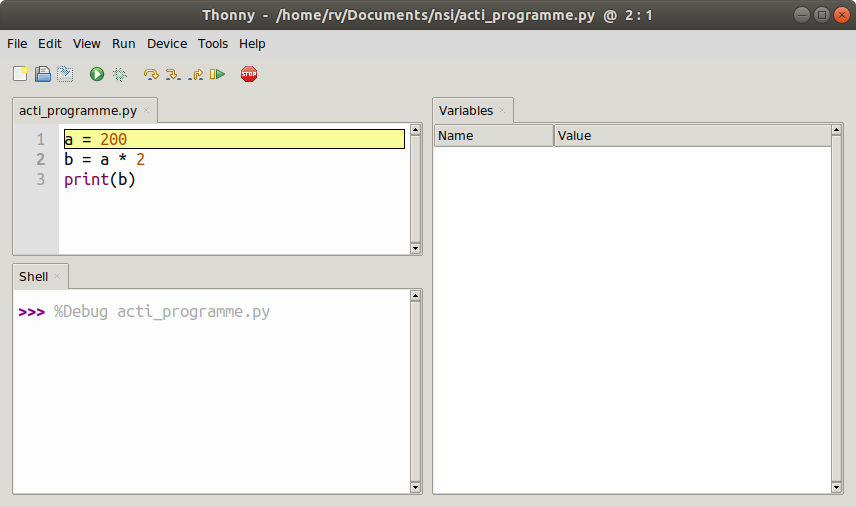Click the Name column header
Viewport: 856px width, 507px height.
coord(494,136)
